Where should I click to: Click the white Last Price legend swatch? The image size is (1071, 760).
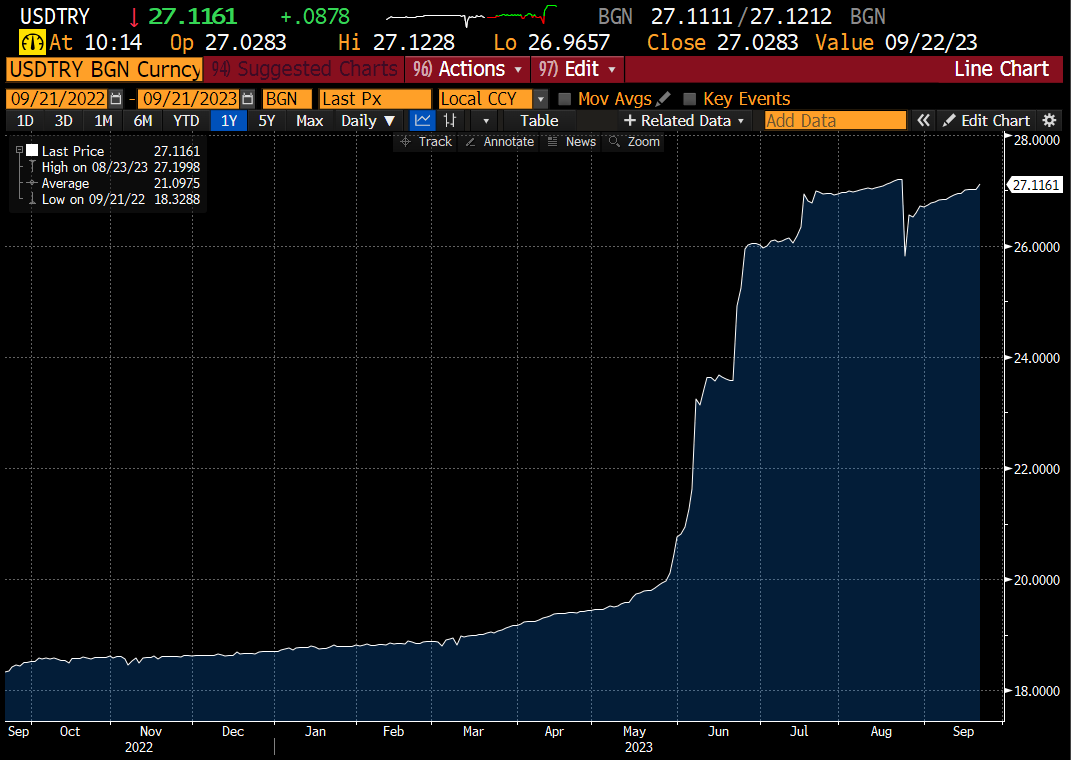pos(31,150)
